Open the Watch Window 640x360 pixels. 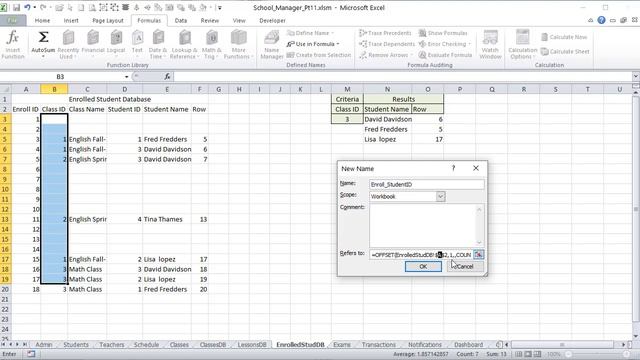pos(490,45)
